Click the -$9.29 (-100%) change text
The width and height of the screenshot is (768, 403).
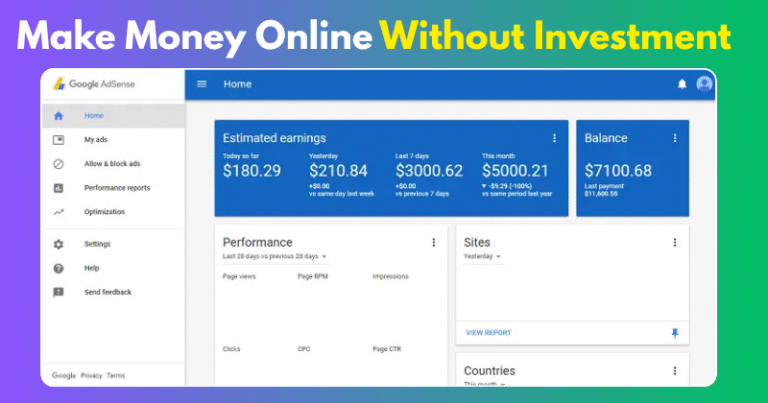[507, 186]
